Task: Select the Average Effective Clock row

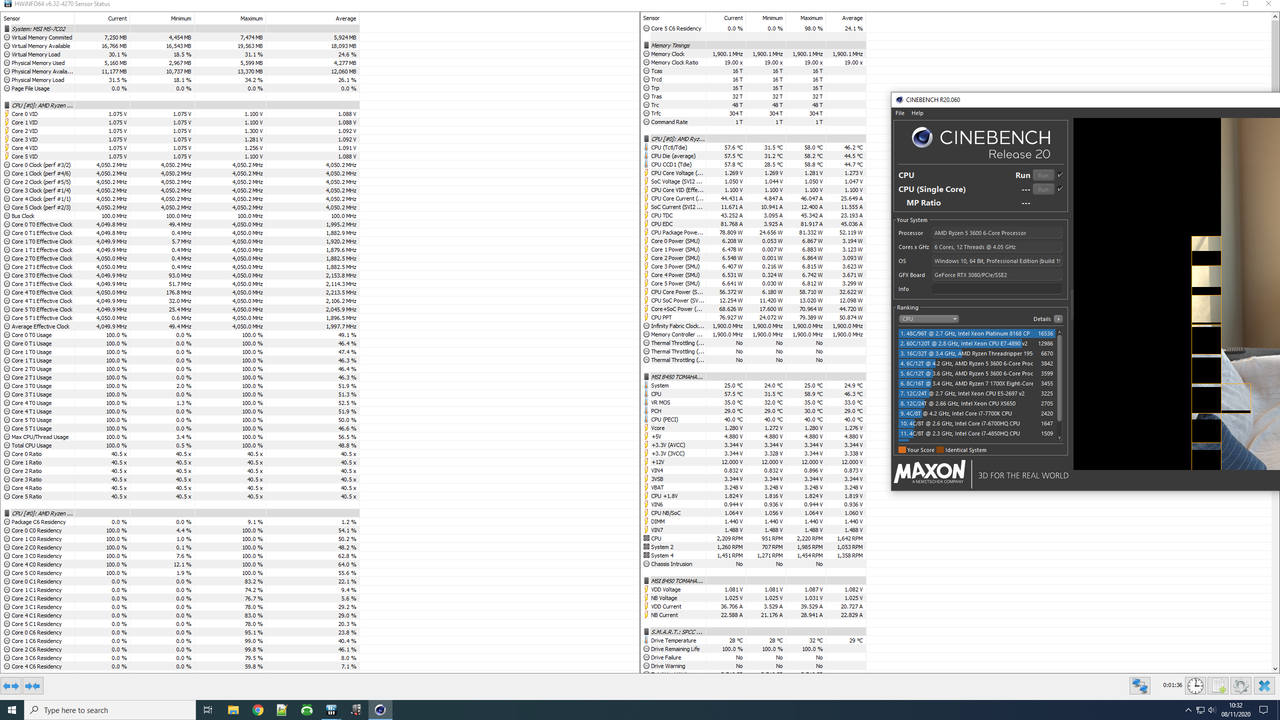Action: (180, 326)
